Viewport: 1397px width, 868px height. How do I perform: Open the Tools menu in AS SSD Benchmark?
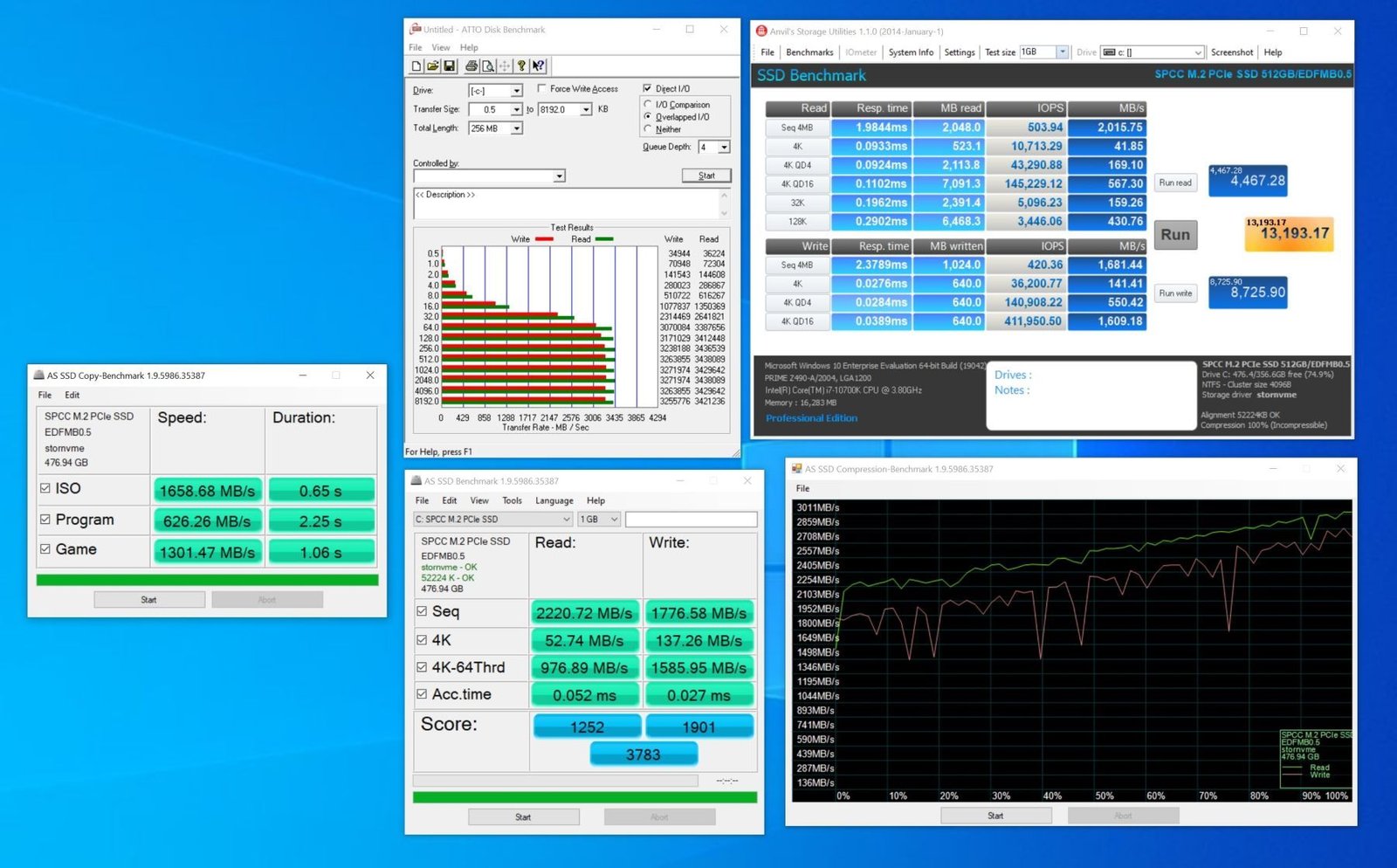click(x=512, y=500)
